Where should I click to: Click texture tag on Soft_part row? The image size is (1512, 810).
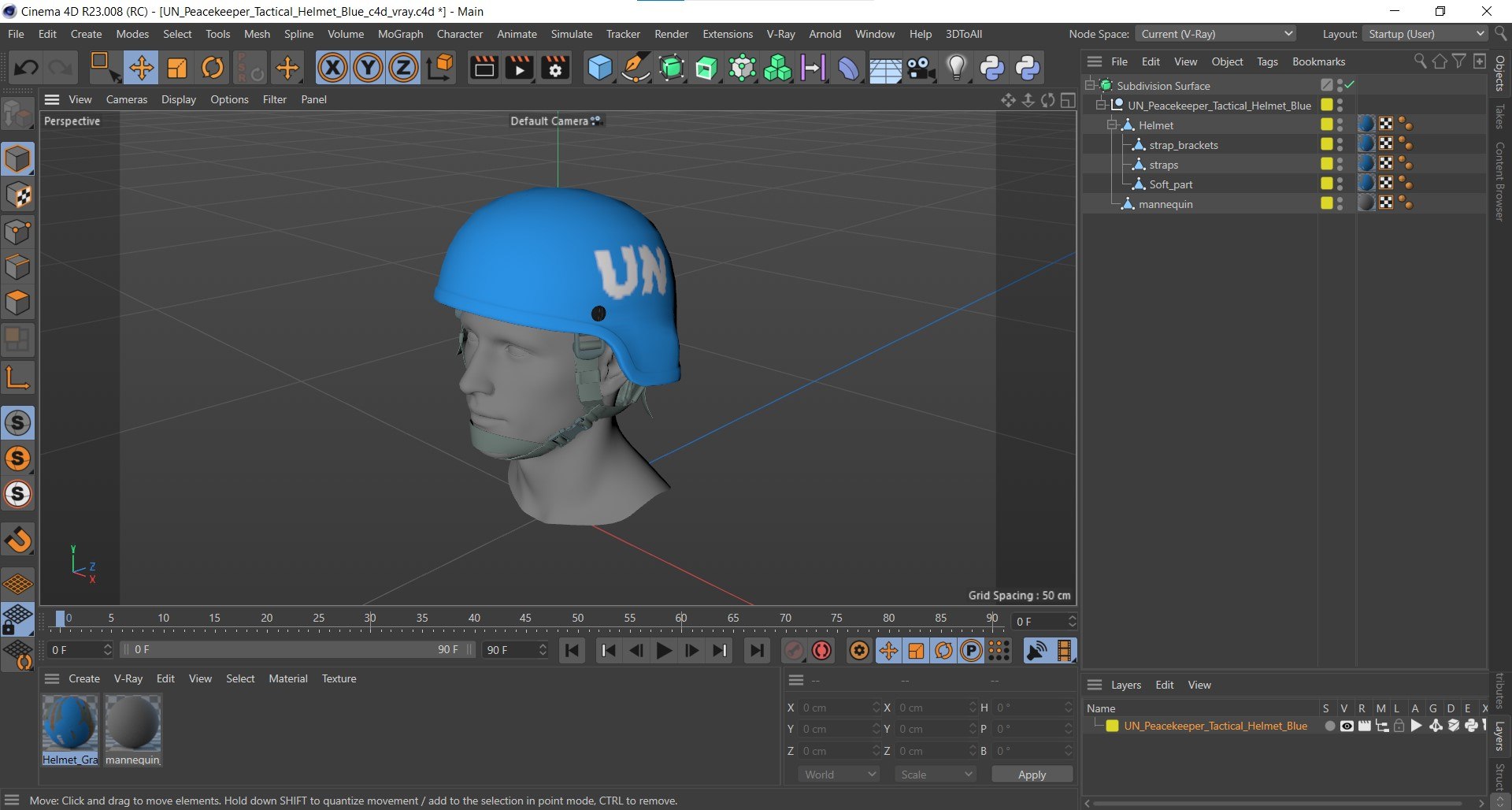[1366, 183]
